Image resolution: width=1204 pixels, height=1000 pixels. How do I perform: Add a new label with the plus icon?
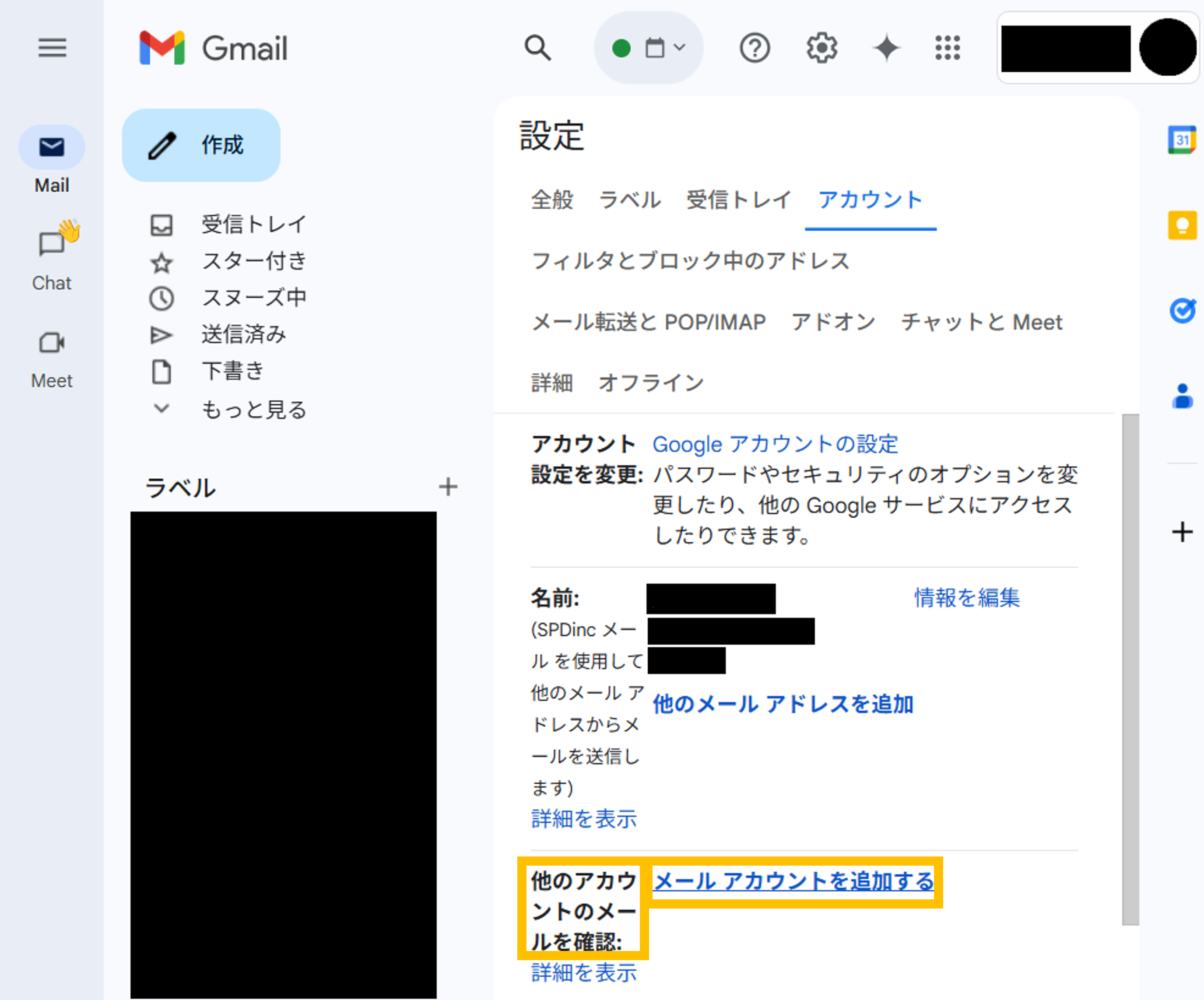click(x=448, y=487)
